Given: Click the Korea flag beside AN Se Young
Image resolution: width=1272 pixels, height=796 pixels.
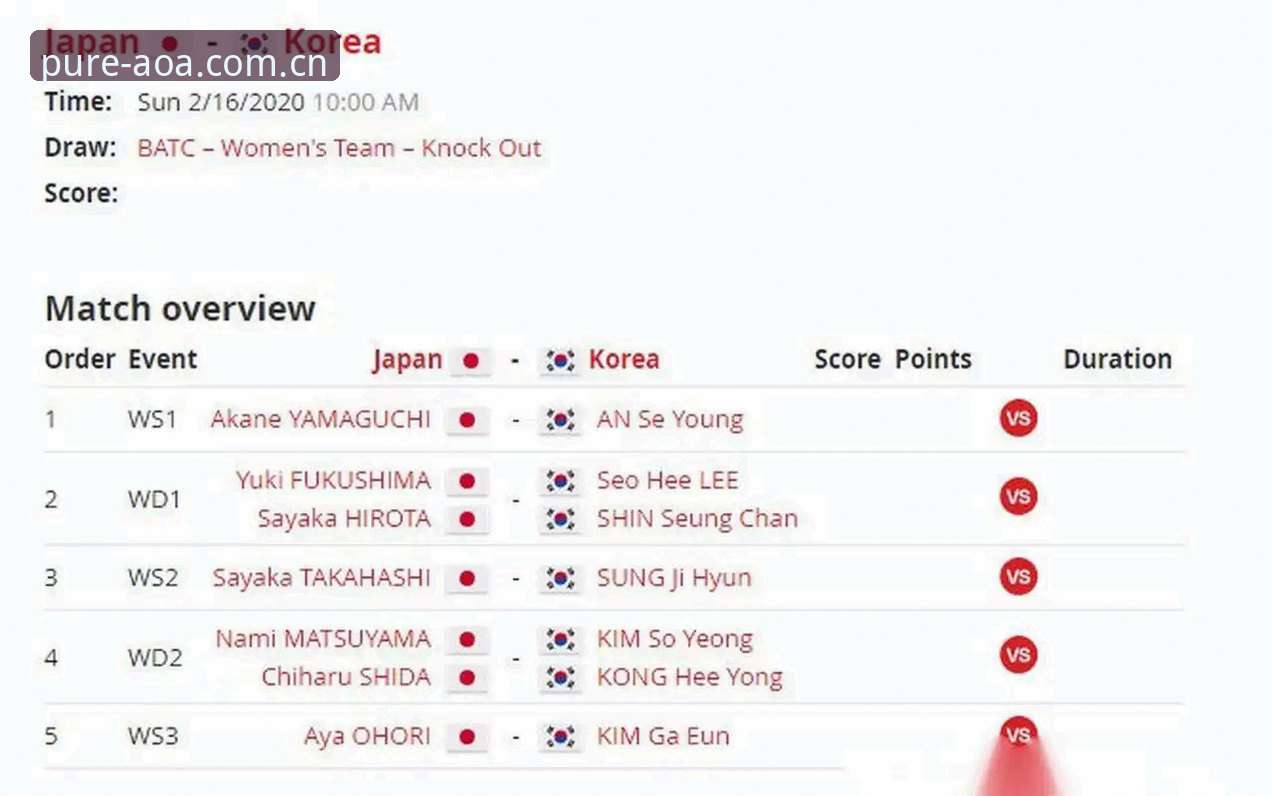Looking at the screenshot, I should 561,420.
